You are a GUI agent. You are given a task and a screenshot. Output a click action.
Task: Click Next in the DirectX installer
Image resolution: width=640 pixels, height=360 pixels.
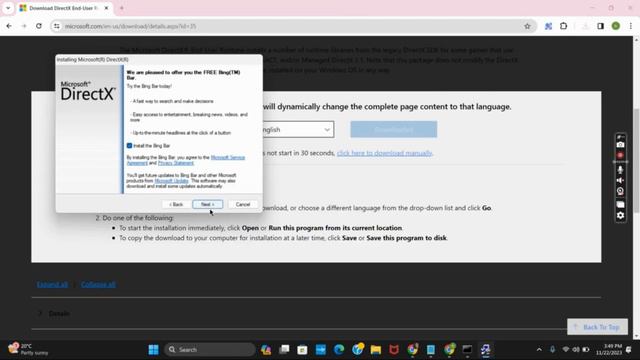(207, 204)
